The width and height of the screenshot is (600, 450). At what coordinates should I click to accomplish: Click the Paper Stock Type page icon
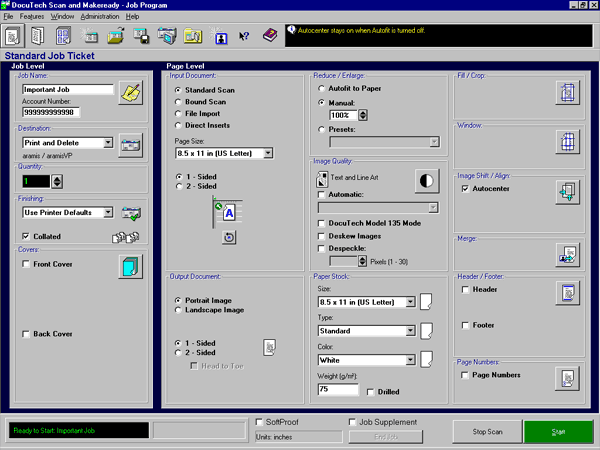(x=426, y=331)
